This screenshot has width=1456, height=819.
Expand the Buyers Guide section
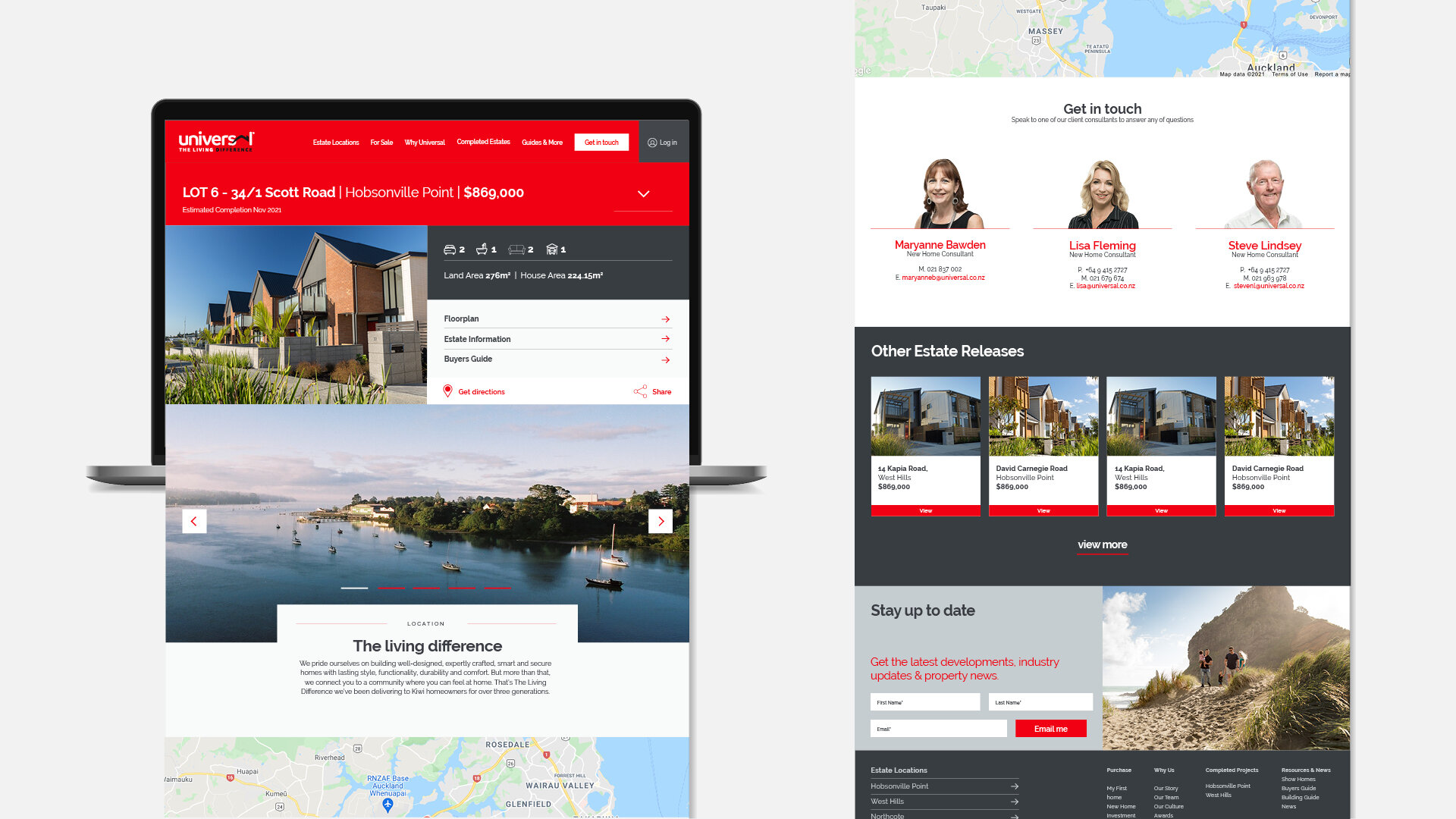coord(556,358)
